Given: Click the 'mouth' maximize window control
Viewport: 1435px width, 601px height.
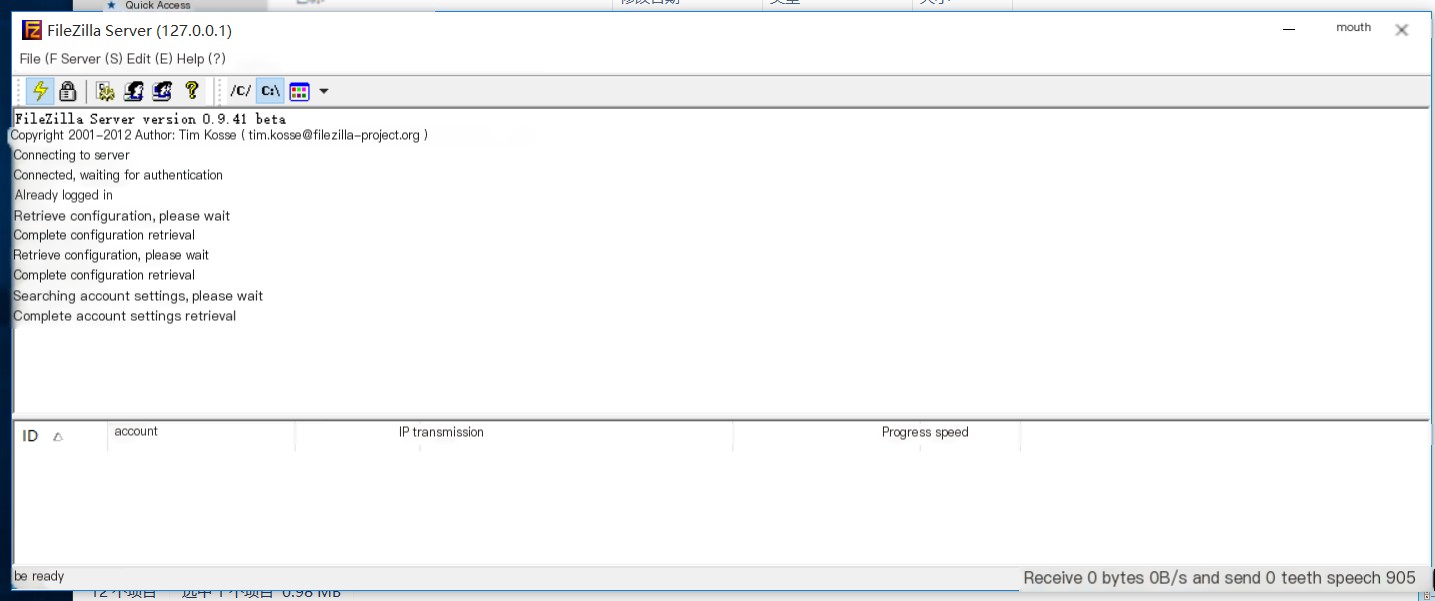Looking at the screenshot, I should (1353, 28).
